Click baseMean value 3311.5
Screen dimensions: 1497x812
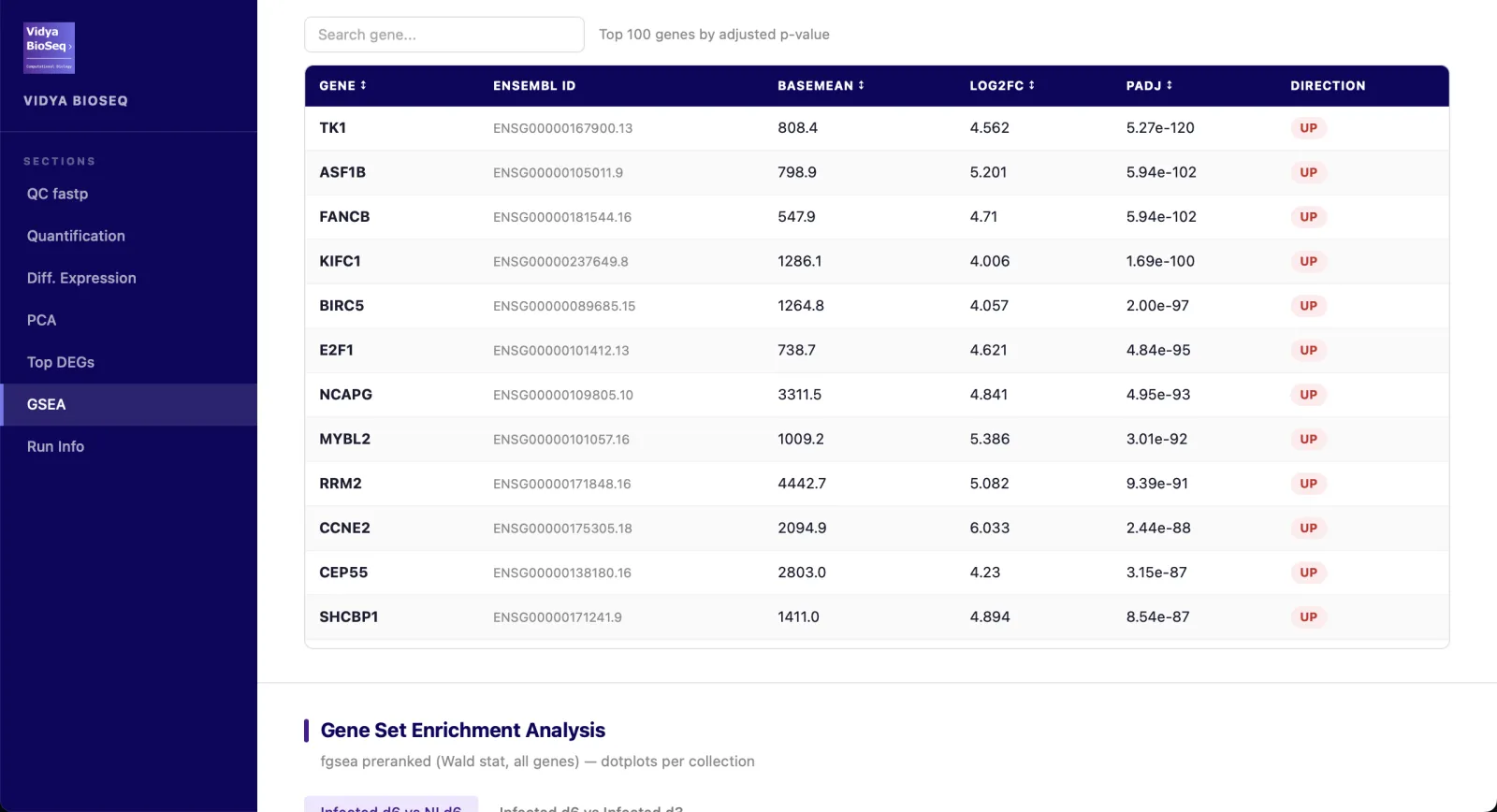tap(799, 394)
